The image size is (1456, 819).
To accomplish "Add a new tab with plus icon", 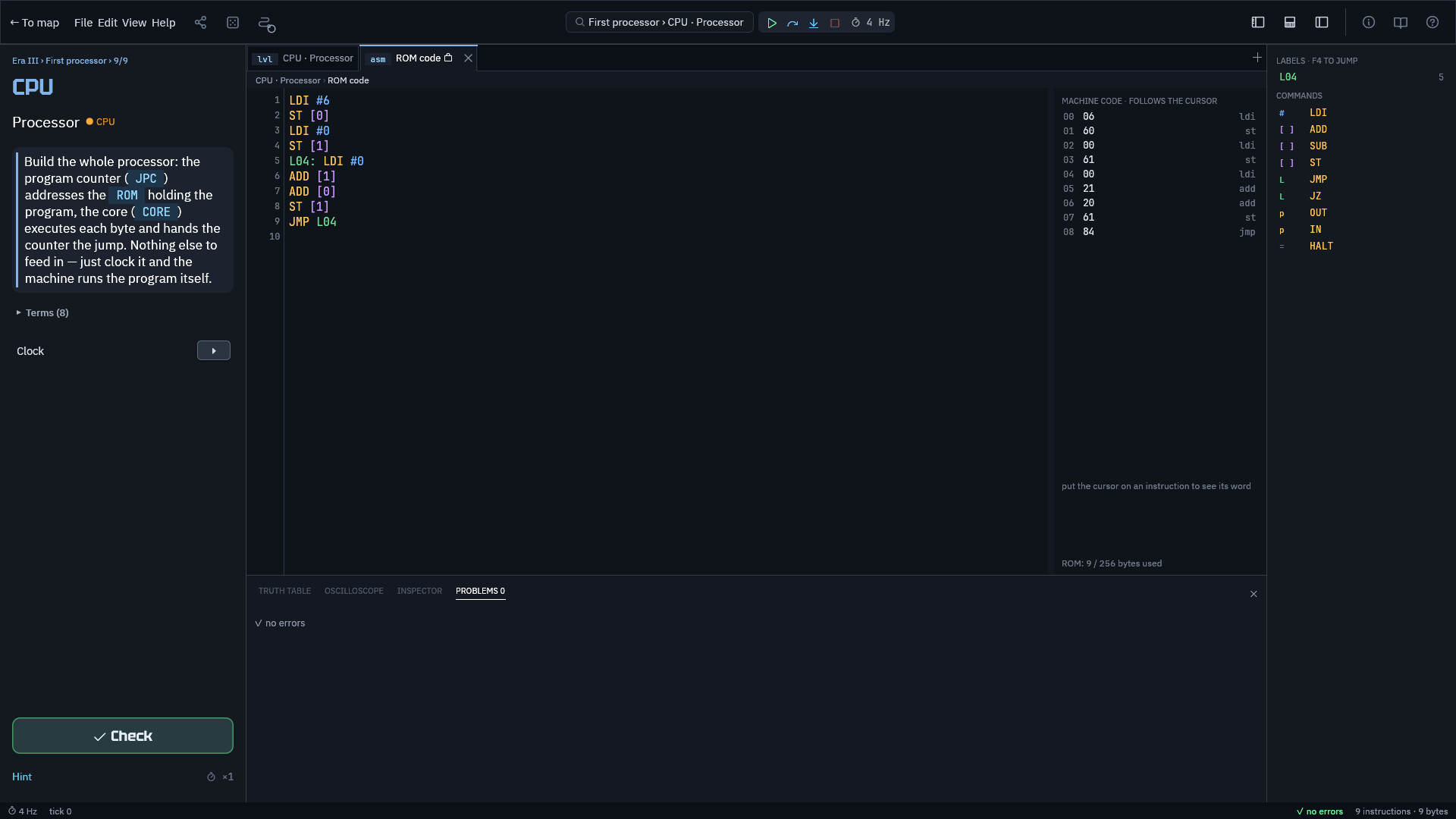I will 1257,58.
